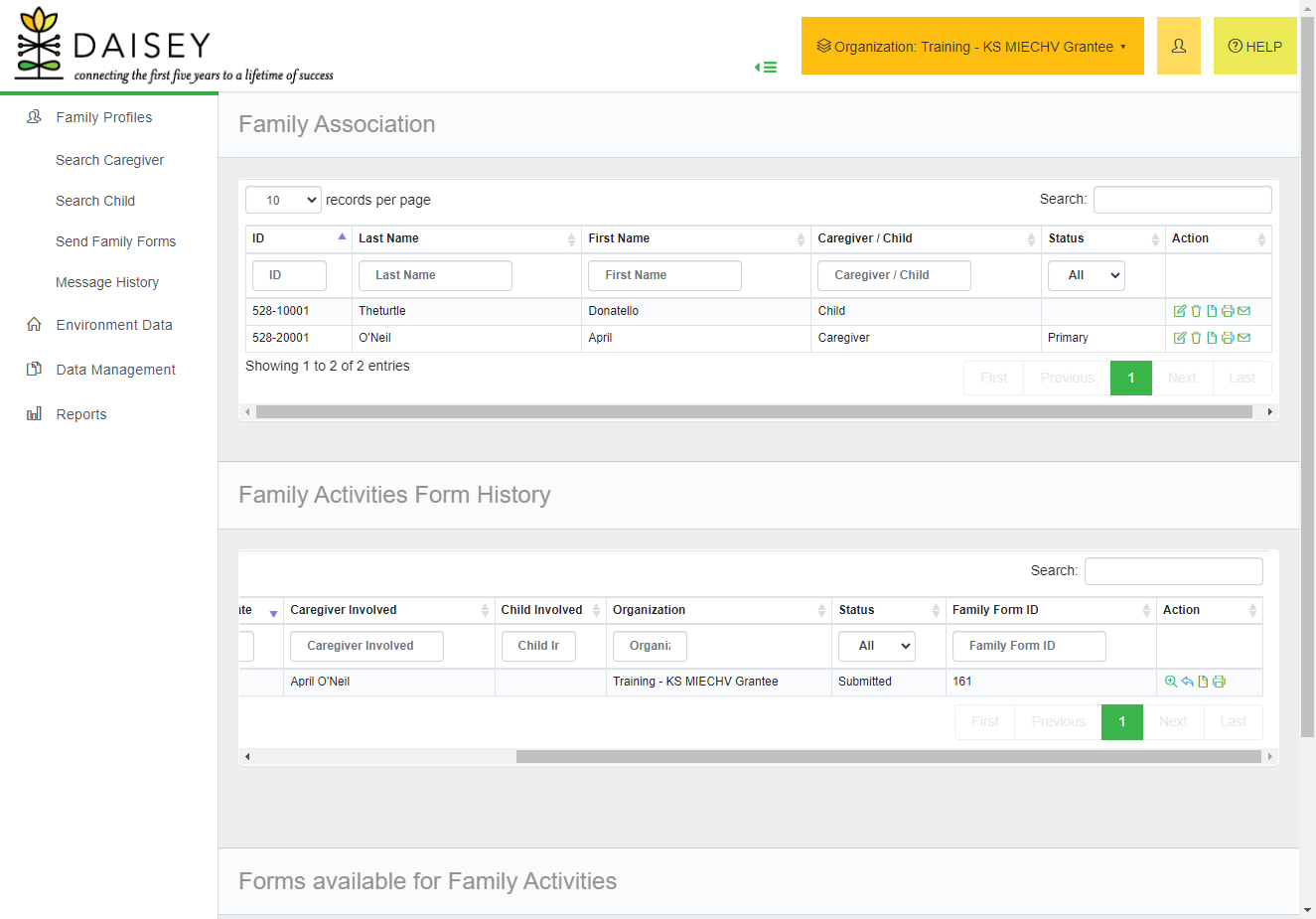This screenshot has width=1316, height=919.
Task: View form 161 with magnifier icon
Action: pos(1171,682)
